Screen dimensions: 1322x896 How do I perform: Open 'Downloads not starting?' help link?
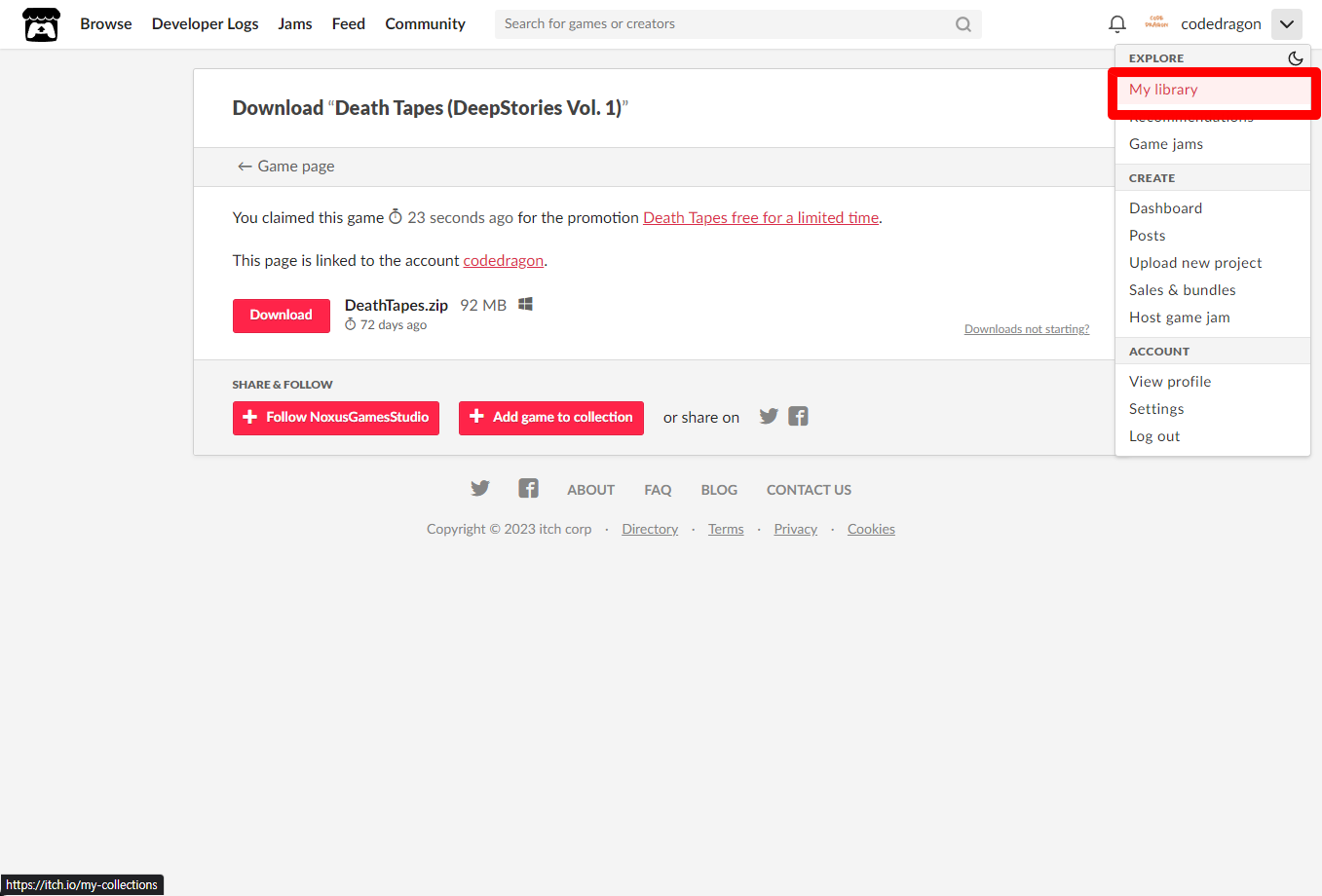pyautogui.click(x=1027, y=329)
